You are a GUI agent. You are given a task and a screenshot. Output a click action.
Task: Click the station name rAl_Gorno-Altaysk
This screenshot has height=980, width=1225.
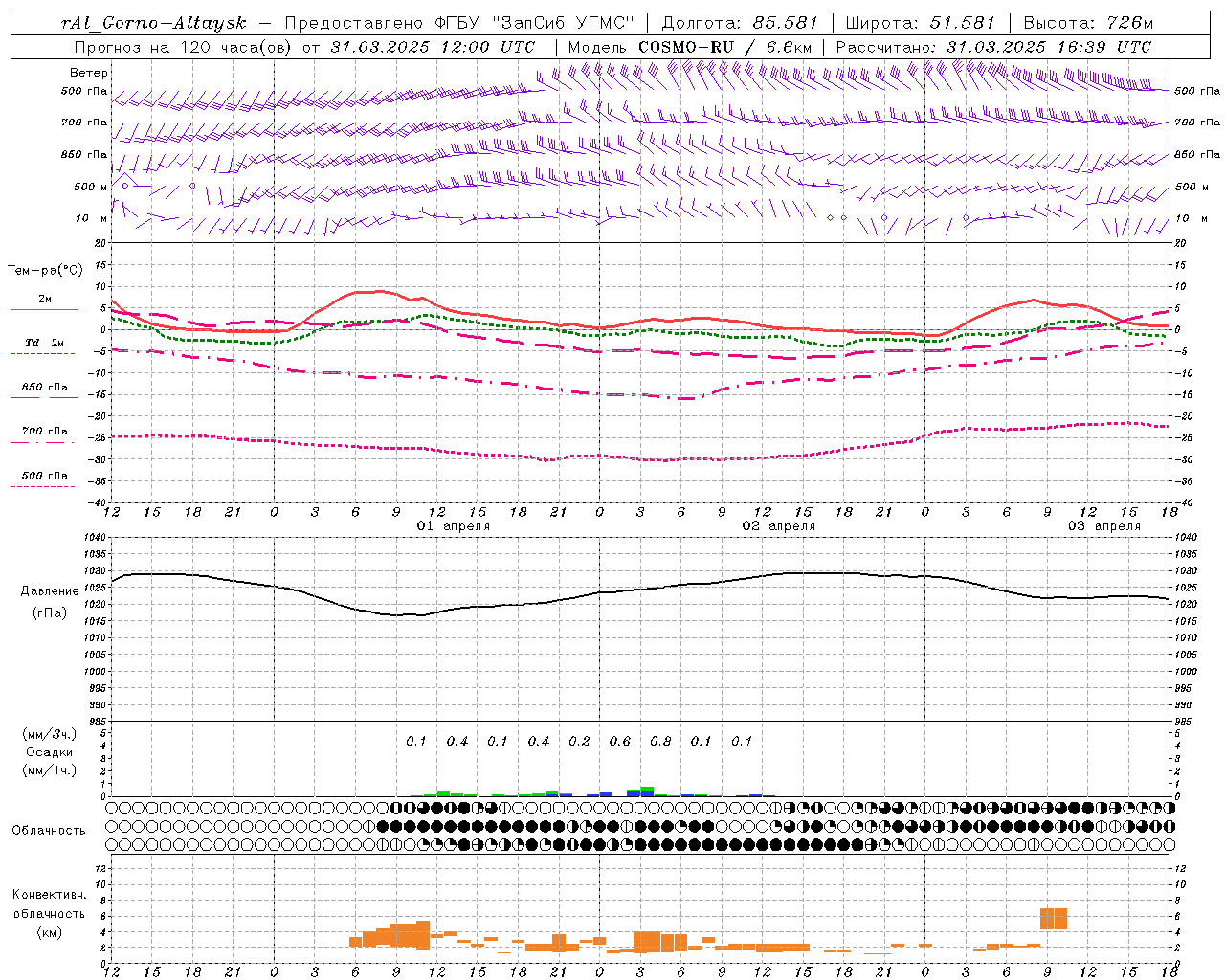coord(154,23)
